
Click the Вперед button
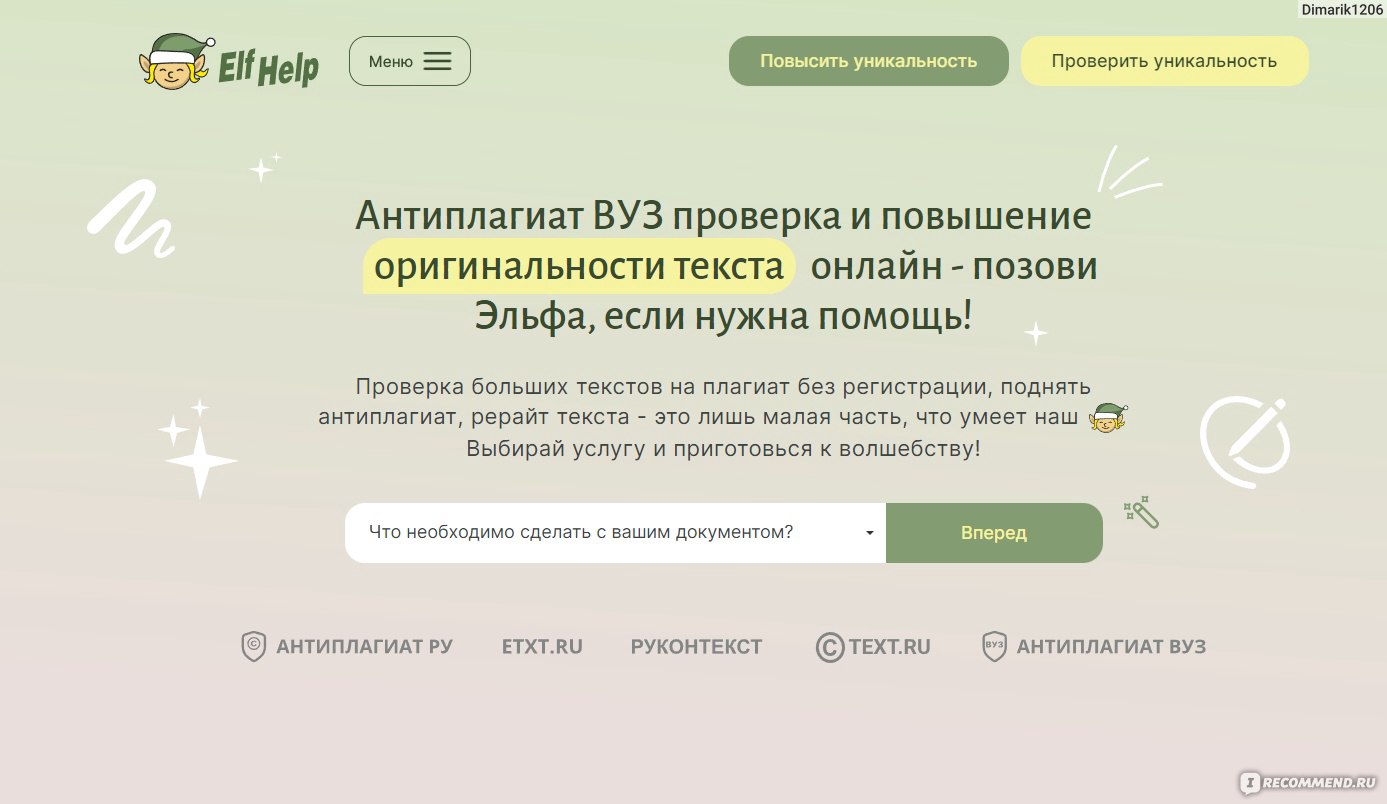(x=994, y=533)
